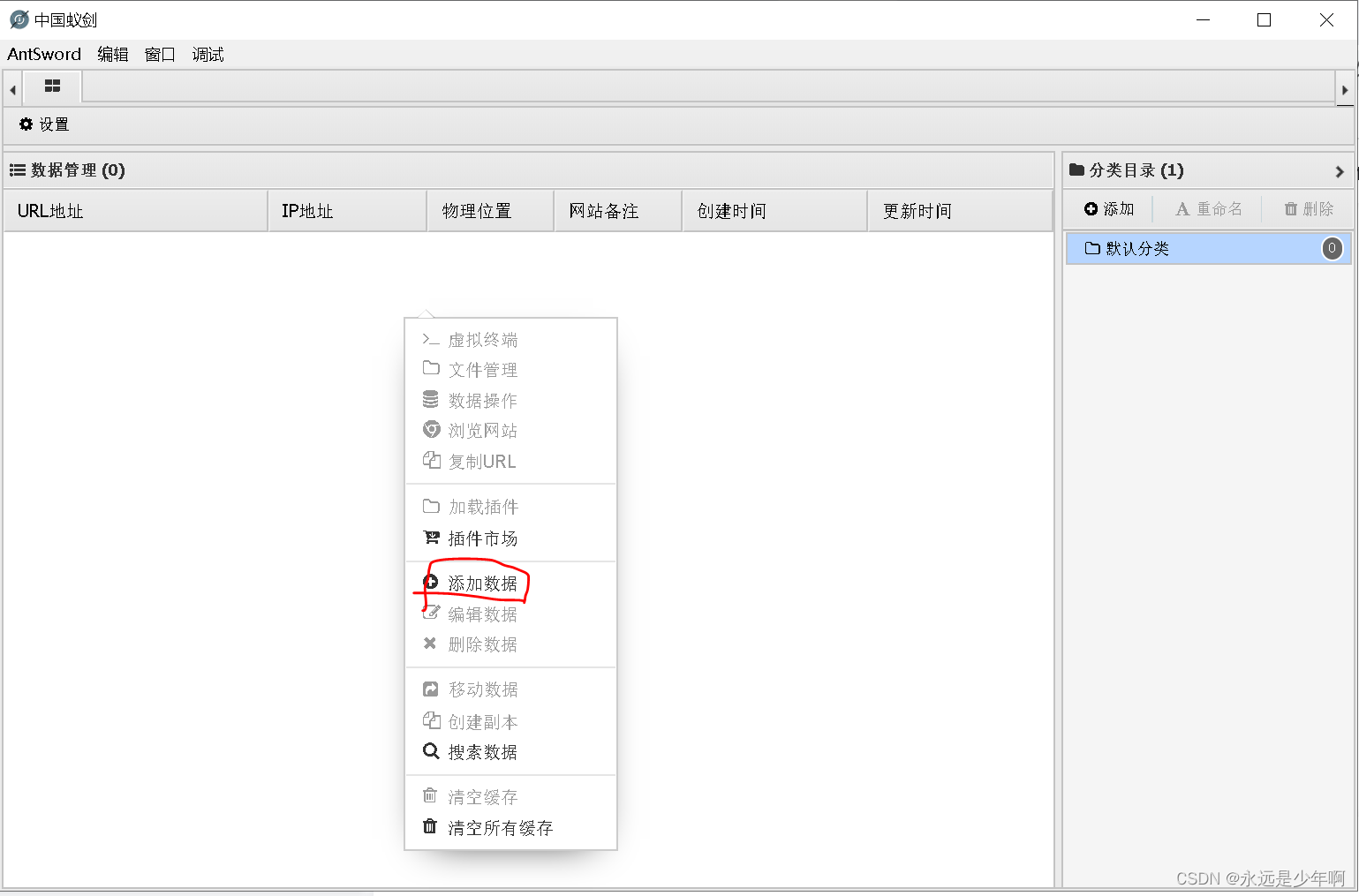Open the 设置 gear settings
The image size is (1359, 896).
click(43, 124)
